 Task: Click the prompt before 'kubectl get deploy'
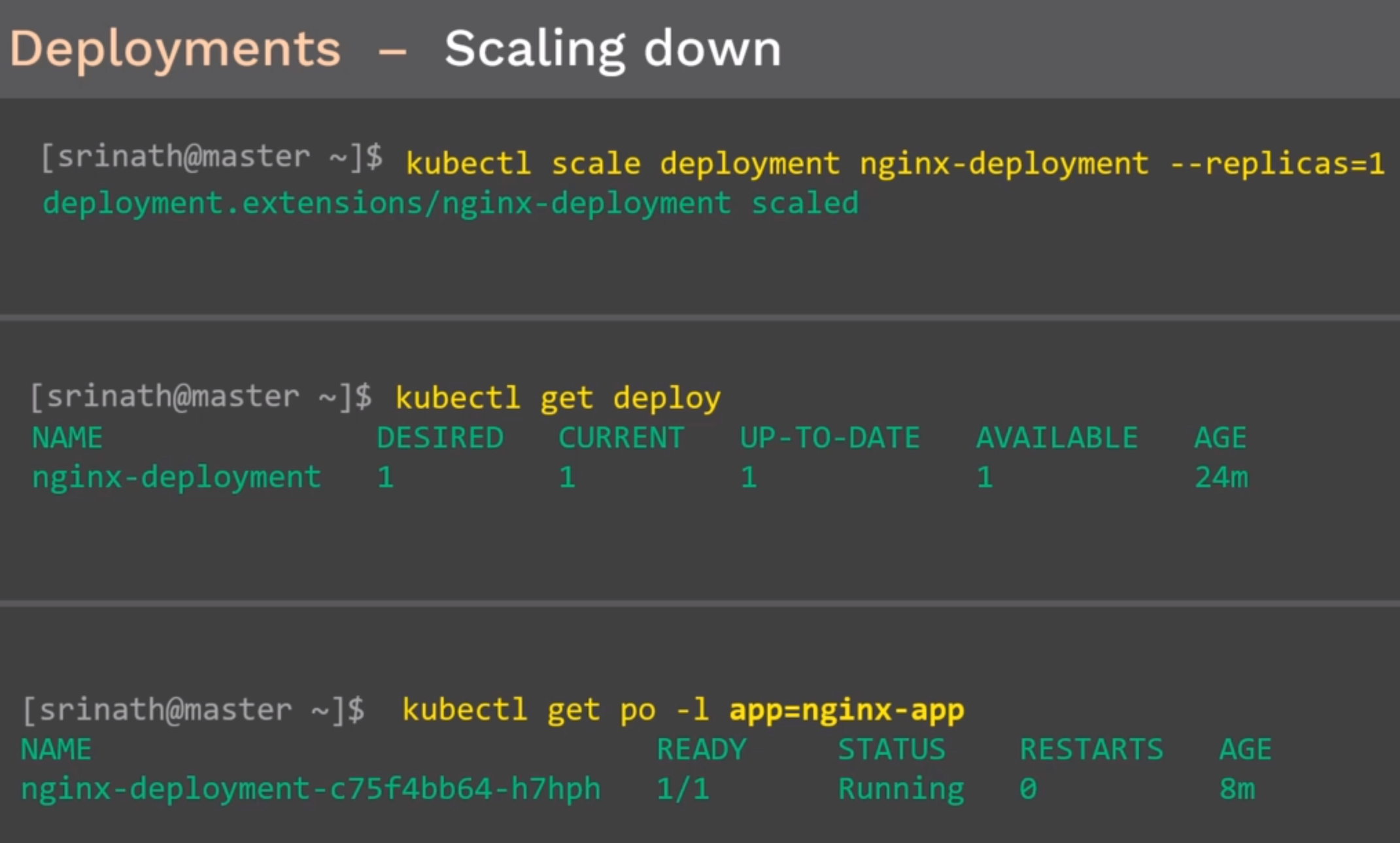coord(201,397)
